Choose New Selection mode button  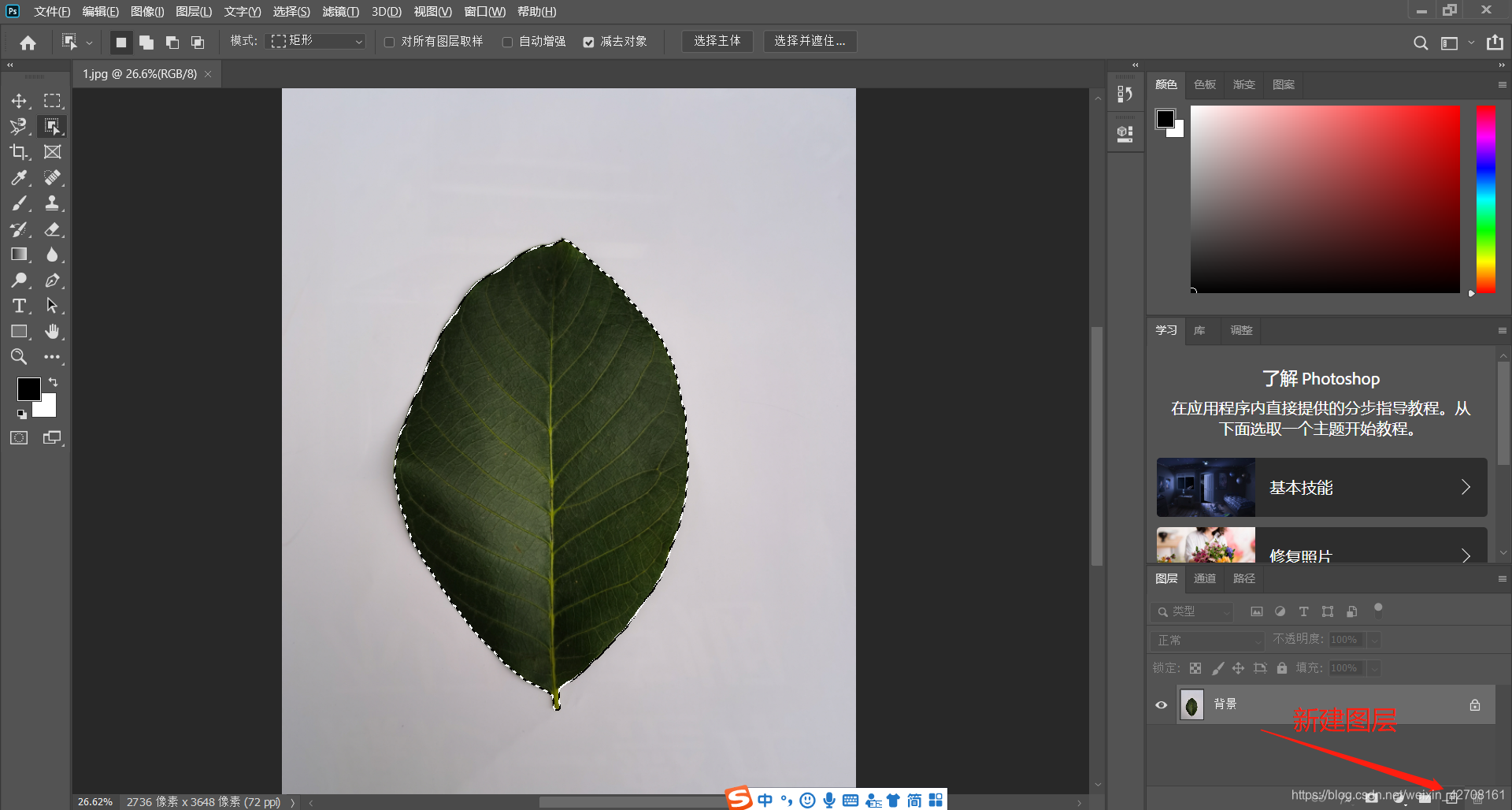pyautogui.click(x=120, y=43)
